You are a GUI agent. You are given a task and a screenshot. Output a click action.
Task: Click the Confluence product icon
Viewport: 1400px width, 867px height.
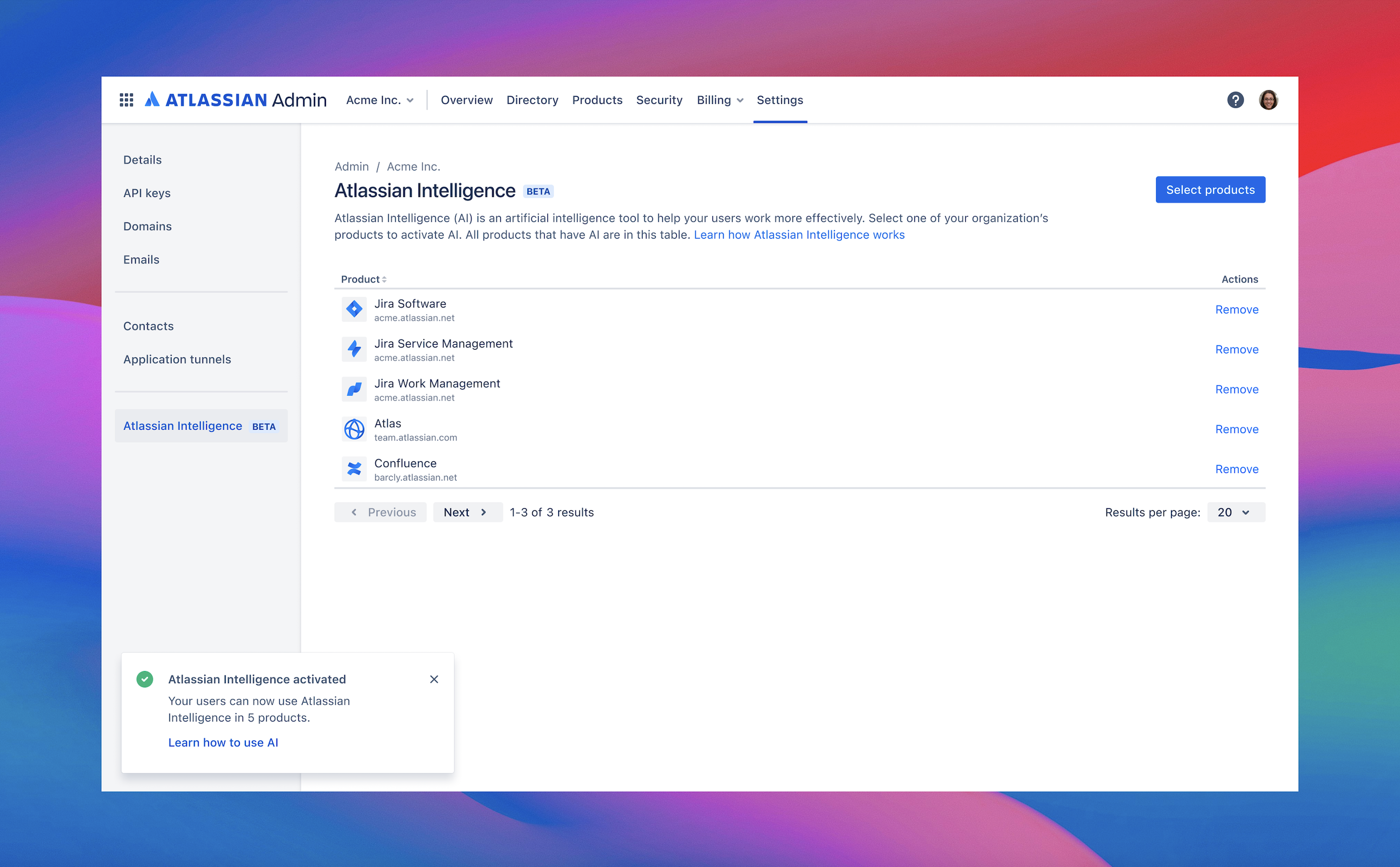354,469
